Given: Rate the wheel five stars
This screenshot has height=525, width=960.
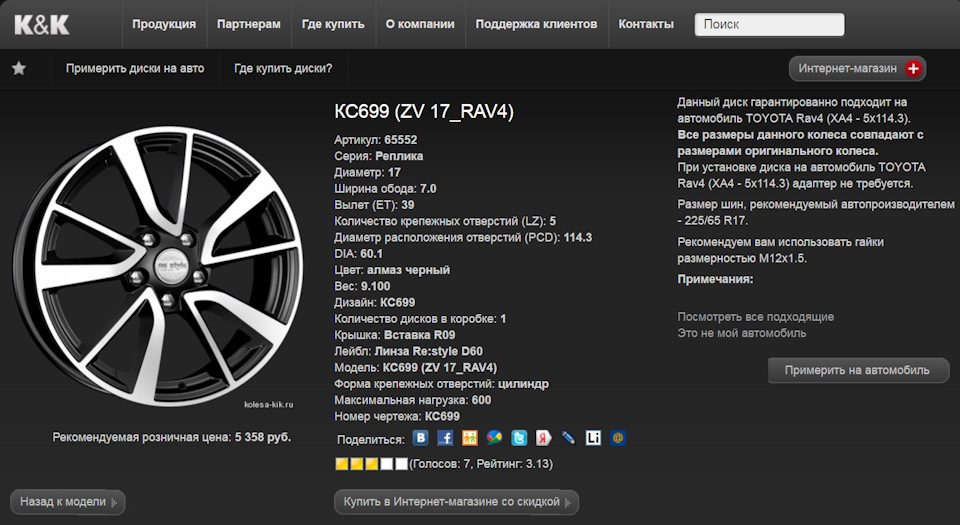Looking at the screenshot, I should click(x=401, y=464).
